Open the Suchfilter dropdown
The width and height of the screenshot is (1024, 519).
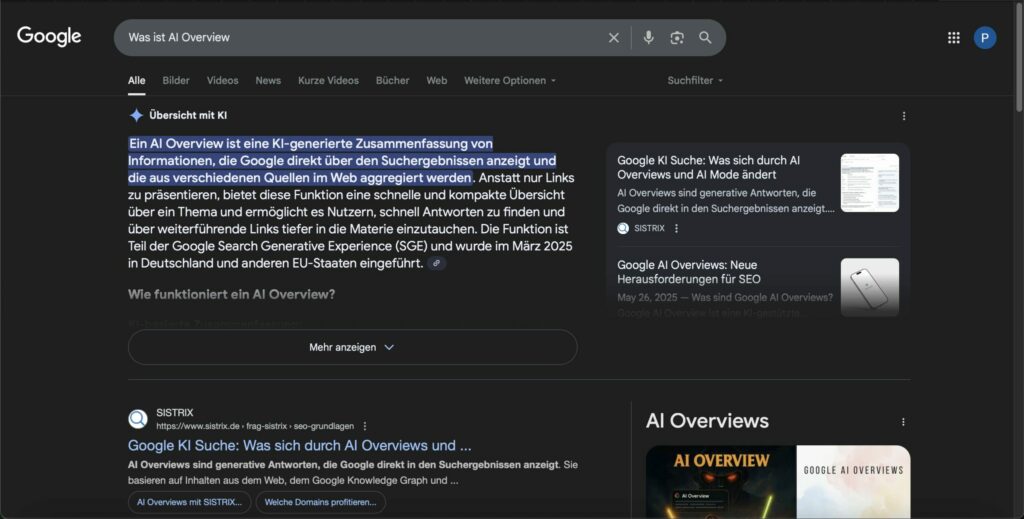pyautogui.click(x=695, y=80)
